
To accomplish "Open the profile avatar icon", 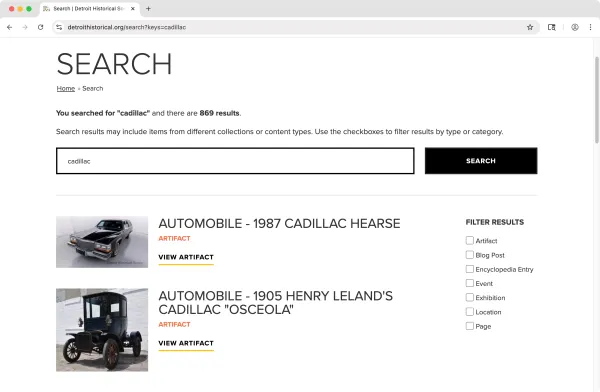I will click(x=575, y=27).
